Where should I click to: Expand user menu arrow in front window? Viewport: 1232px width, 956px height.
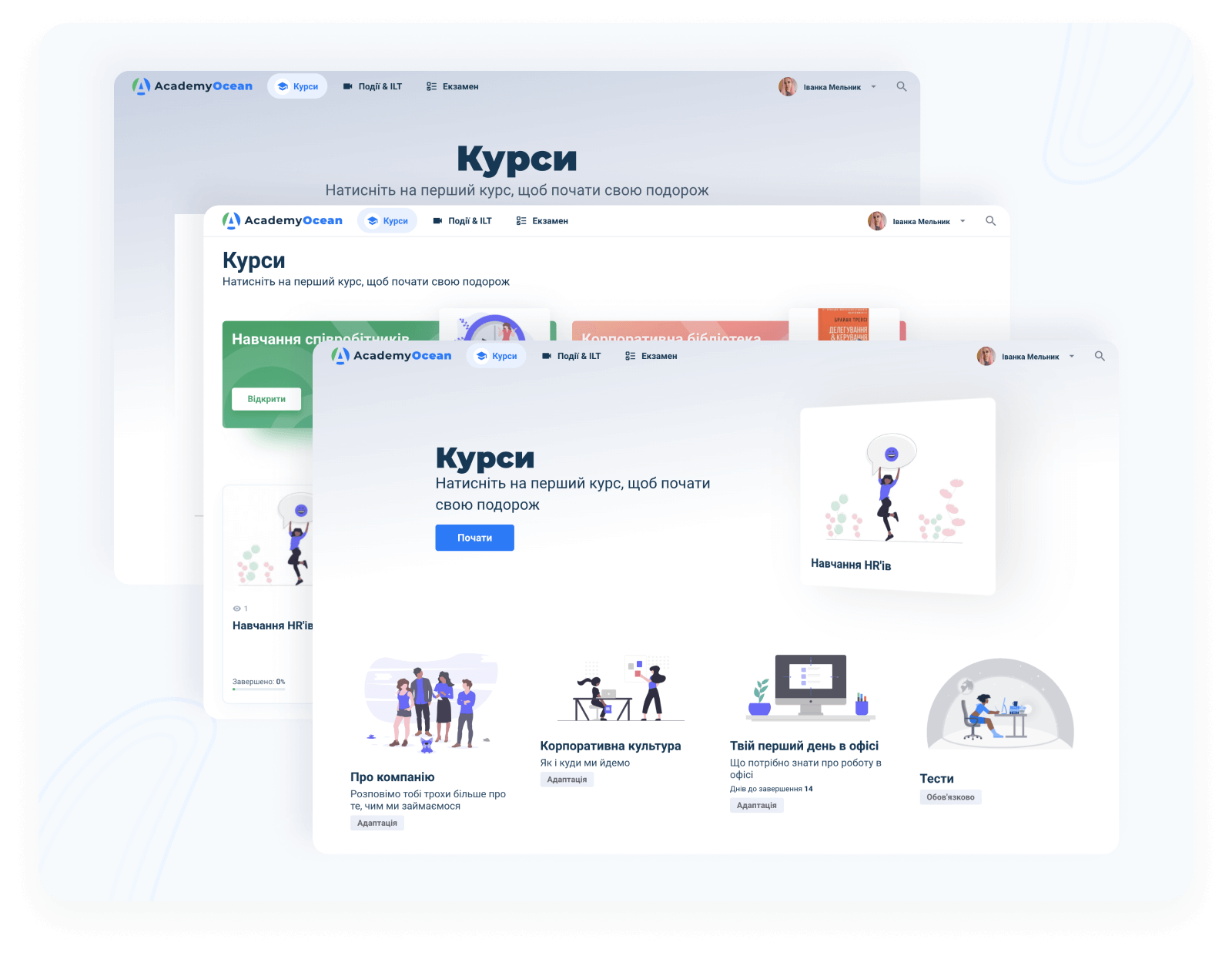(1071, 356)
